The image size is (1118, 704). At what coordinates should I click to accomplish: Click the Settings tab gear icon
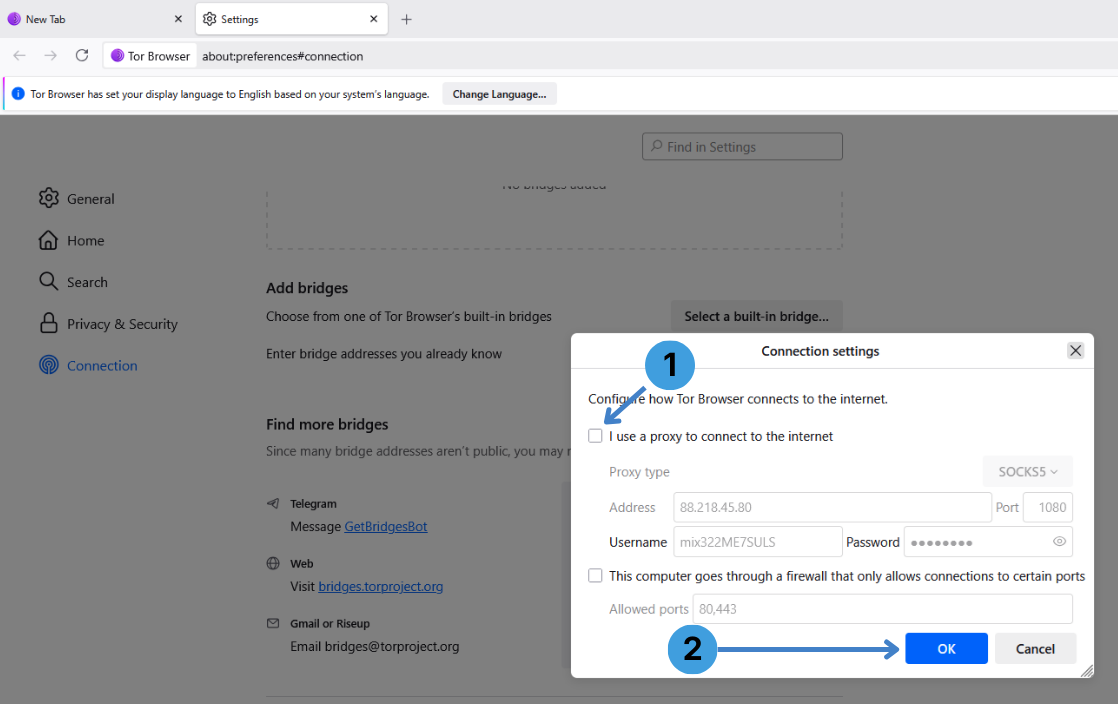210,19
